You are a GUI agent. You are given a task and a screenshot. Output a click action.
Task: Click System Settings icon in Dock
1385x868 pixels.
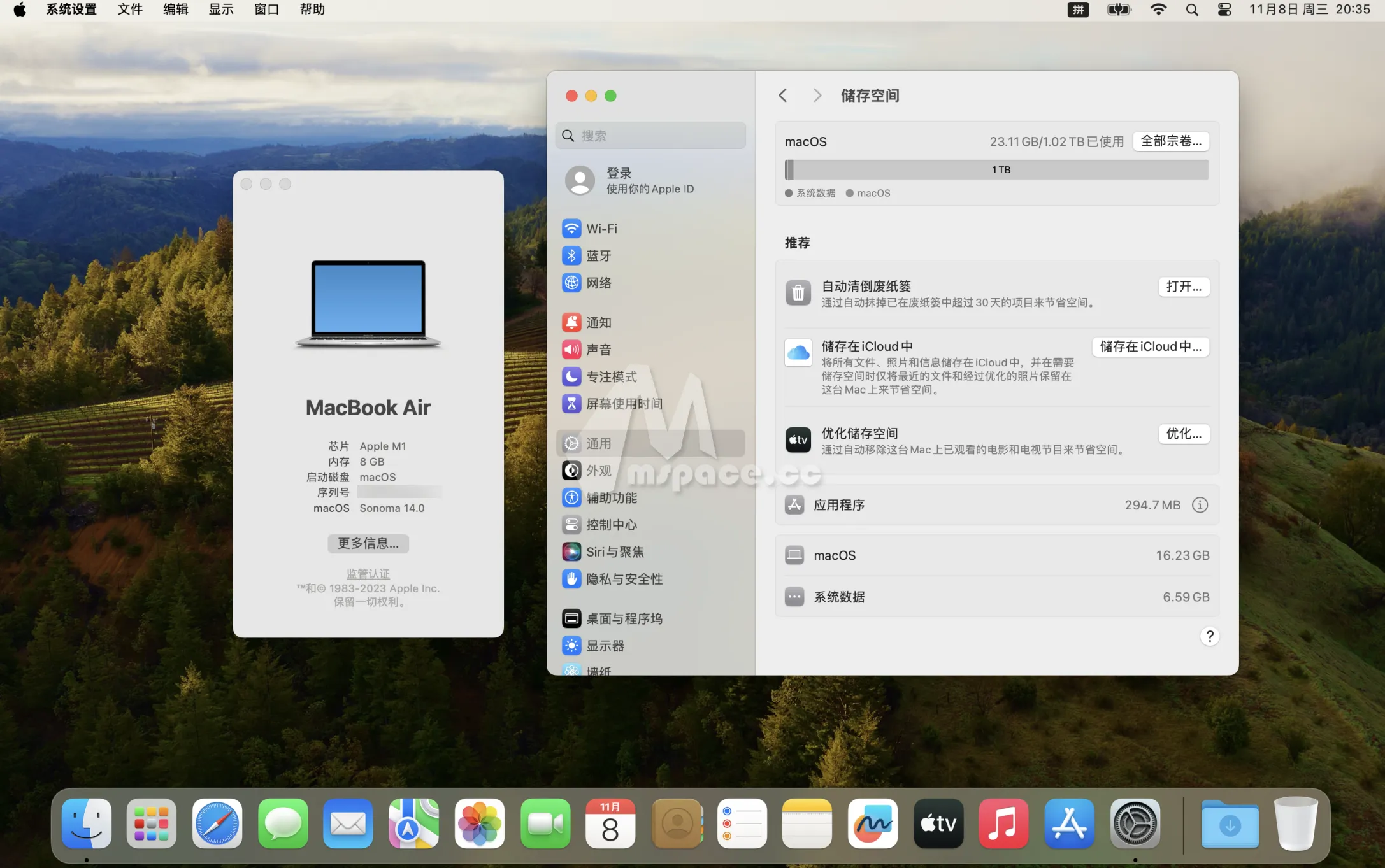click(1135, 823)
